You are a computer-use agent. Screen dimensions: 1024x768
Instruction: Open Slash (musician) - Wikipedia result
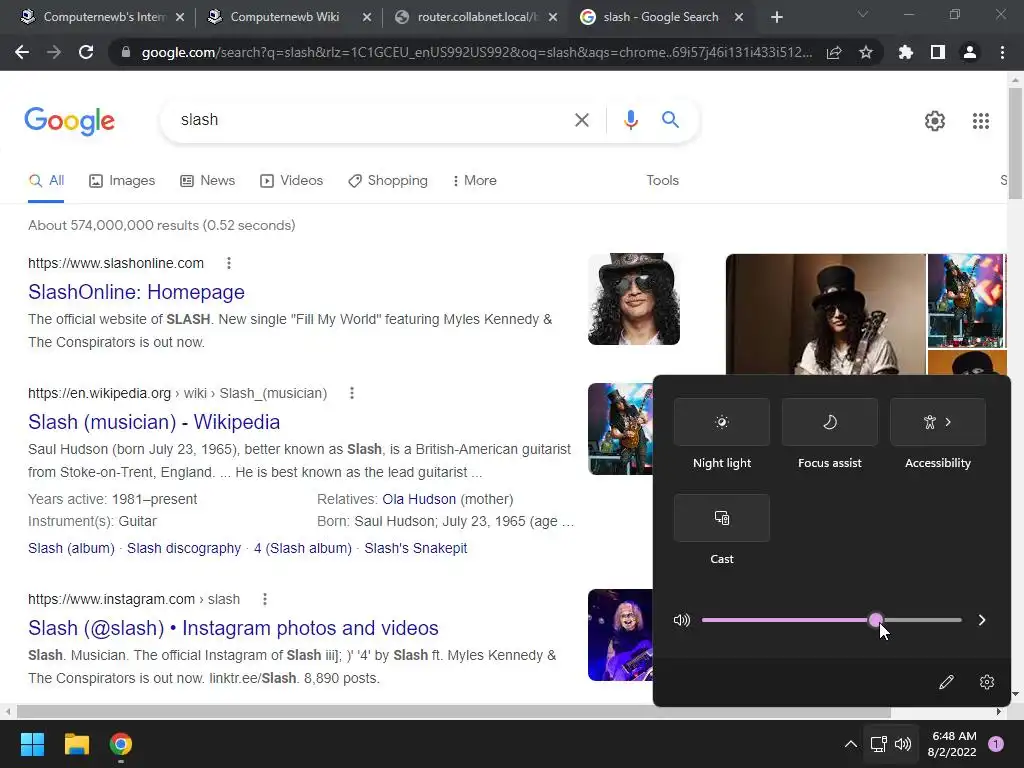pyautogui.click(x=154, y=422)
